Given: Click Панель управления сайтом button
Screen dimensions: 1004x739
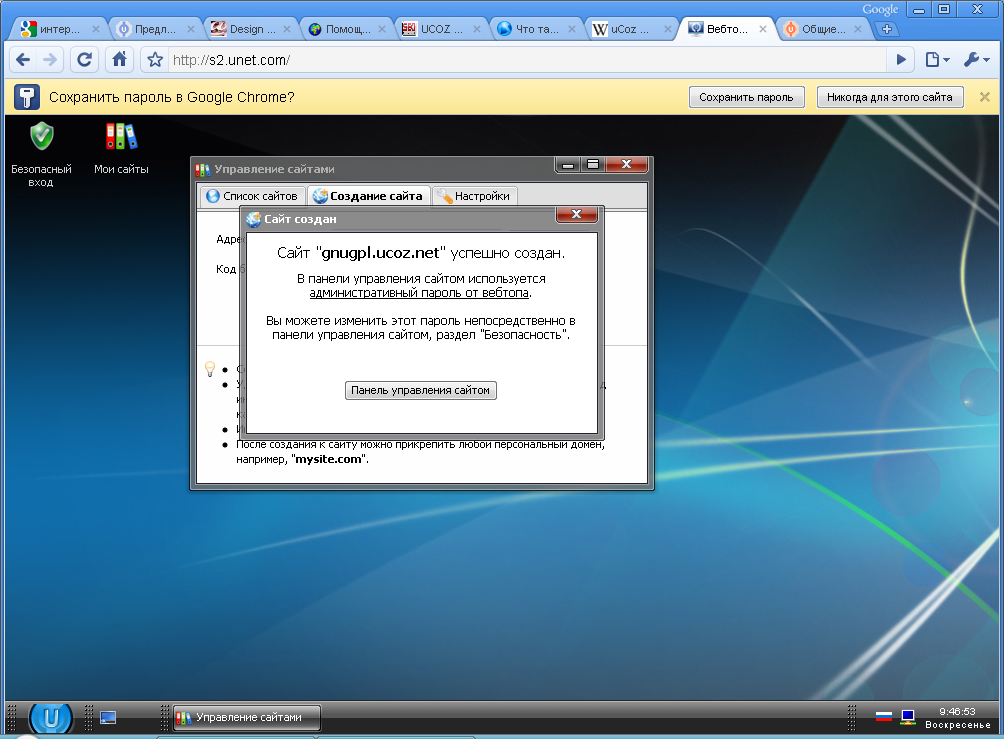Looking at the screenshot, I should [x=421, y=390].
